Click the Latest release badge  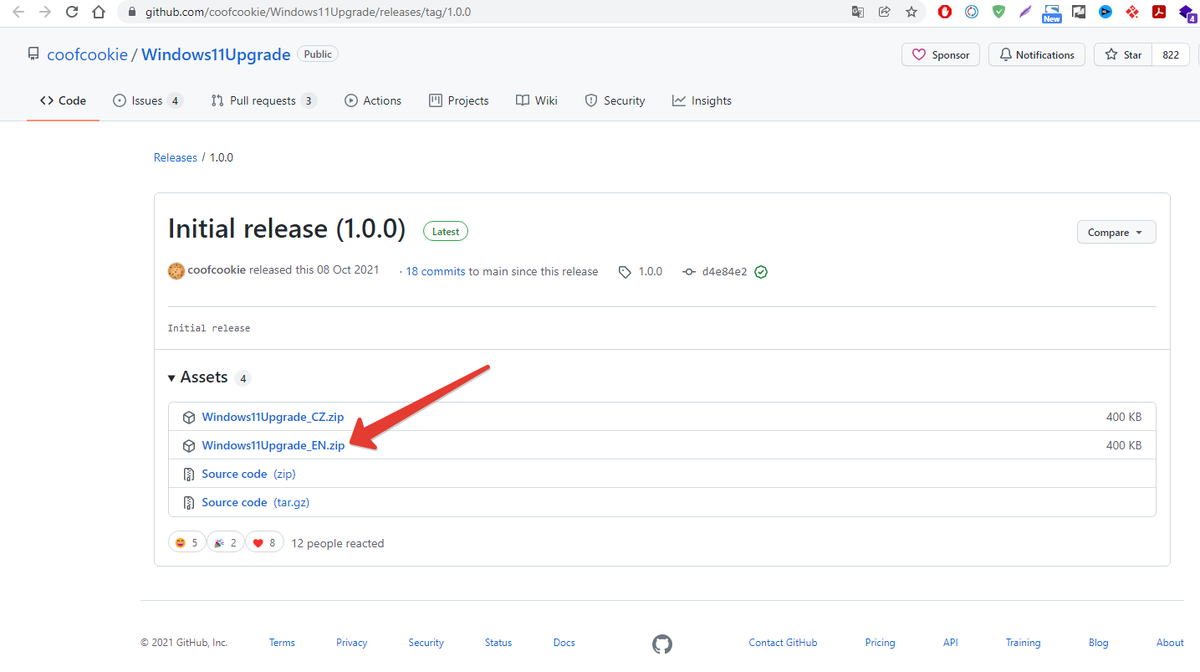point(445,231)
